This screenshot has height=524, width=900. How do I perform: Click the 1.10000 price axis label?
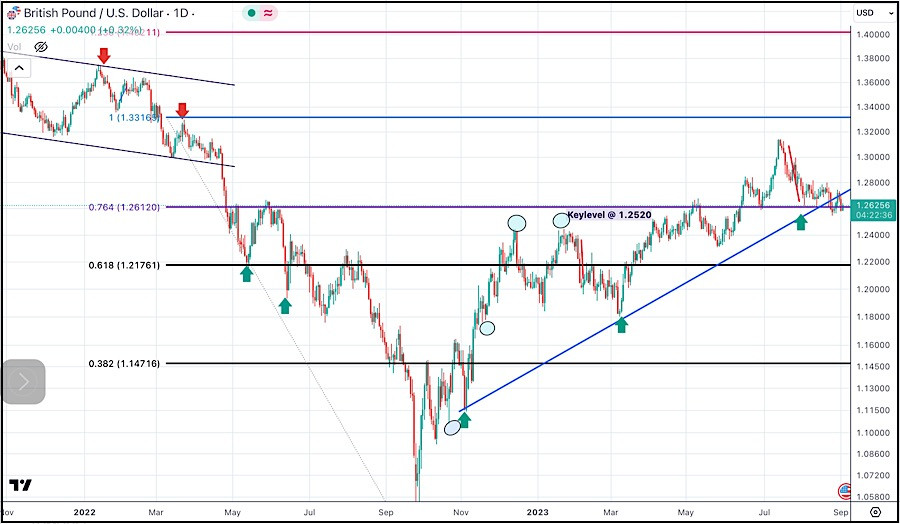[872, 433]
